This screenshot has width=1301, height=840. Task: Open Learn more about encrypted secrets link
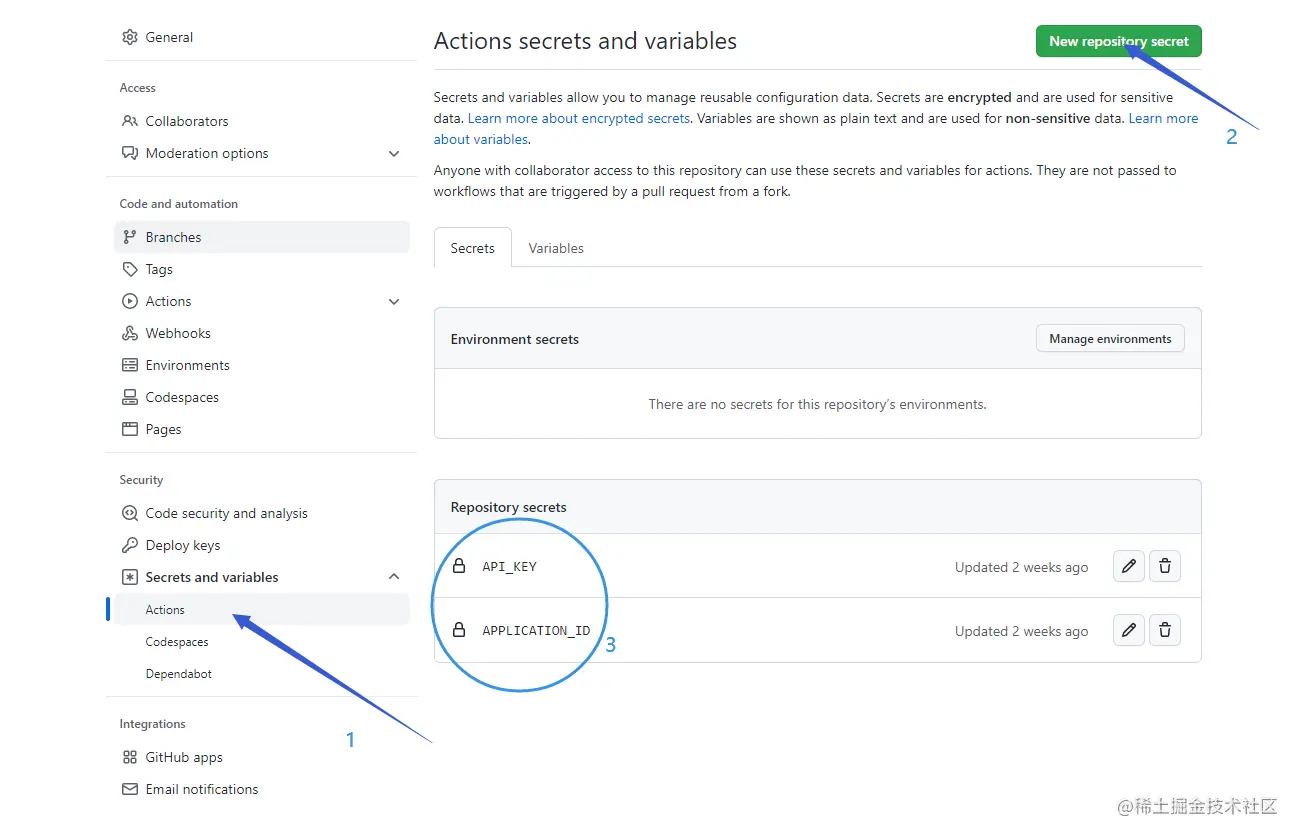tap(578, 118)
